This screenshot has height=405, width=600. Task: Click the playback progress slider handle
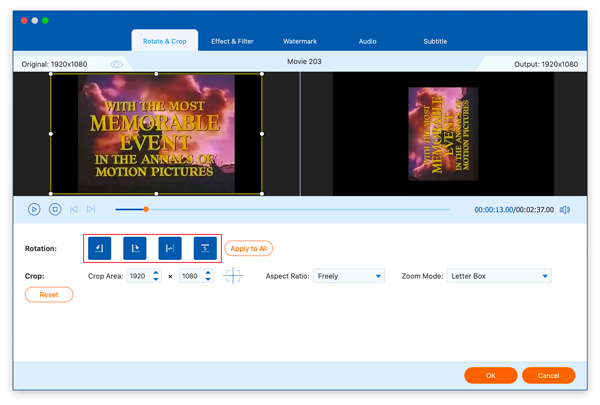pyautogui.click(x=146, y=210)
